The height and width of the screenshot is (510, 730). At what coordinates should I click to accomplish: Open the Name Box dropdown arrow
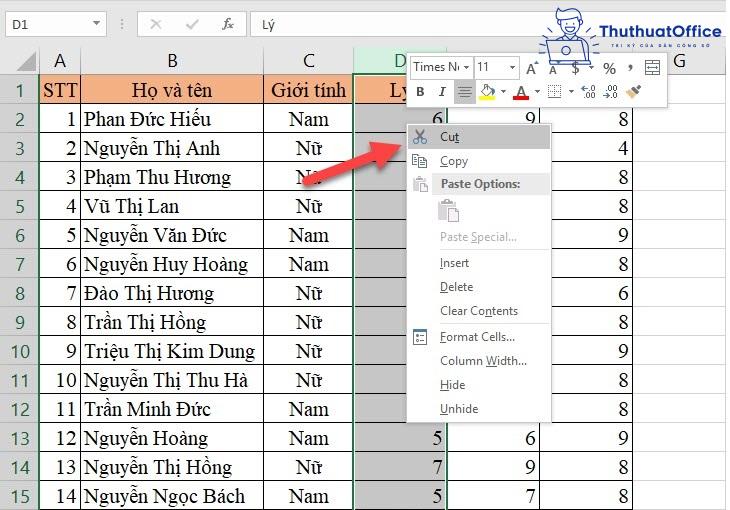click(96, 23)
